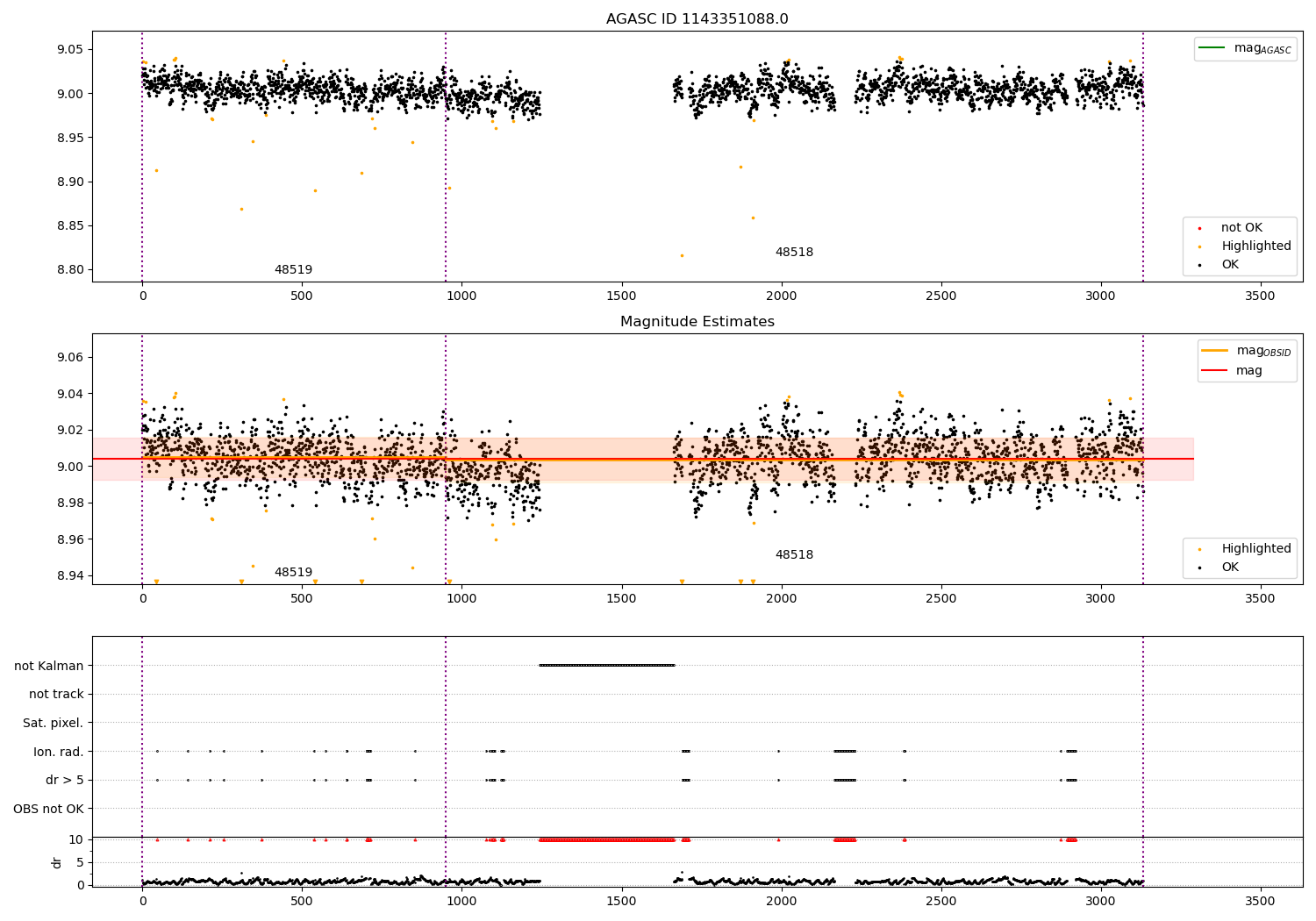
Task: Click 48518 label in Magnitude Estimates plot
Action: pyautogui.click(x=794, y=554)
